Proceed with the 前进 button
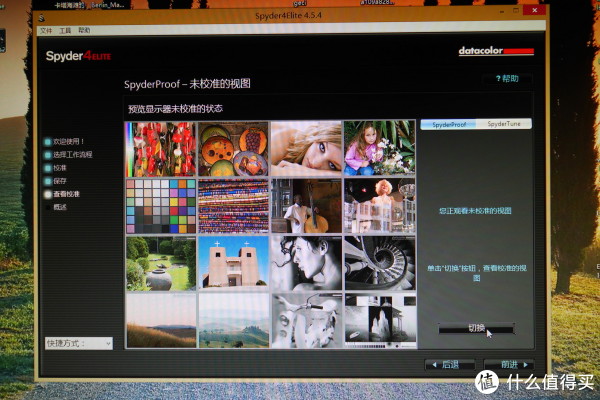The width and height of the screenshot is (600, 400). coord(509,364)
